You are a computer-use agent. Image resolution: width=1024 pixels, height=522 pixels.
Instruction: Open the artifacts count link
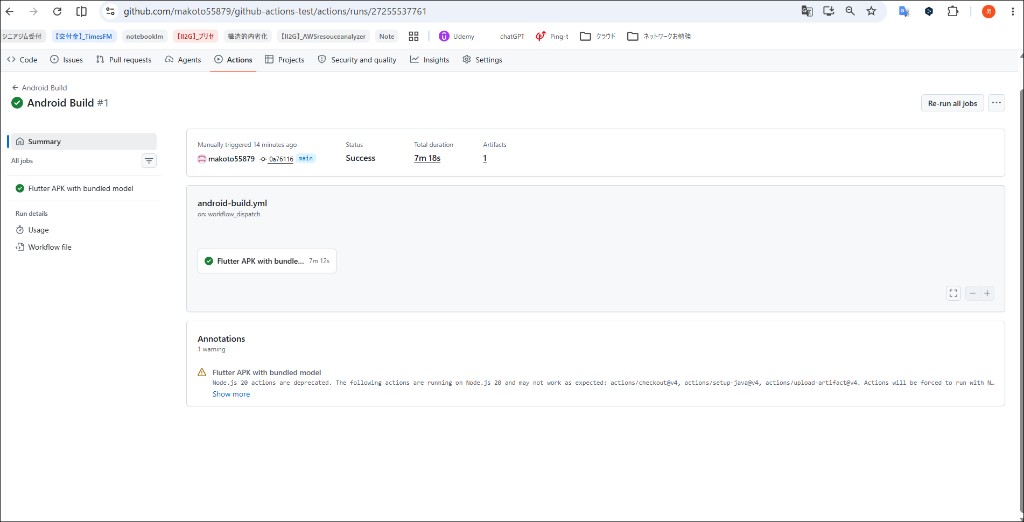pyautogui.click(x=485, y=158)
